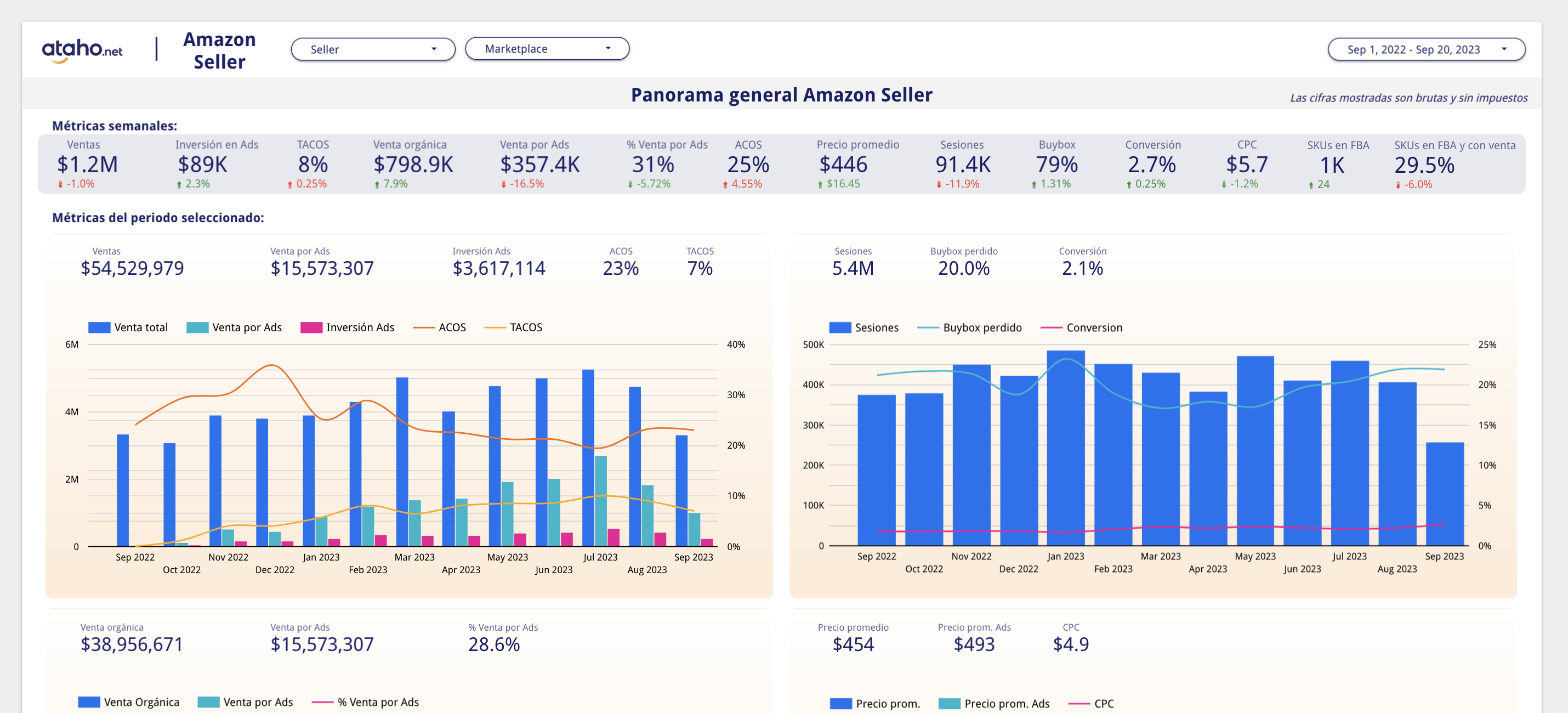Click the period Ventas $54,529,979 total

click(x=132, y=268)
